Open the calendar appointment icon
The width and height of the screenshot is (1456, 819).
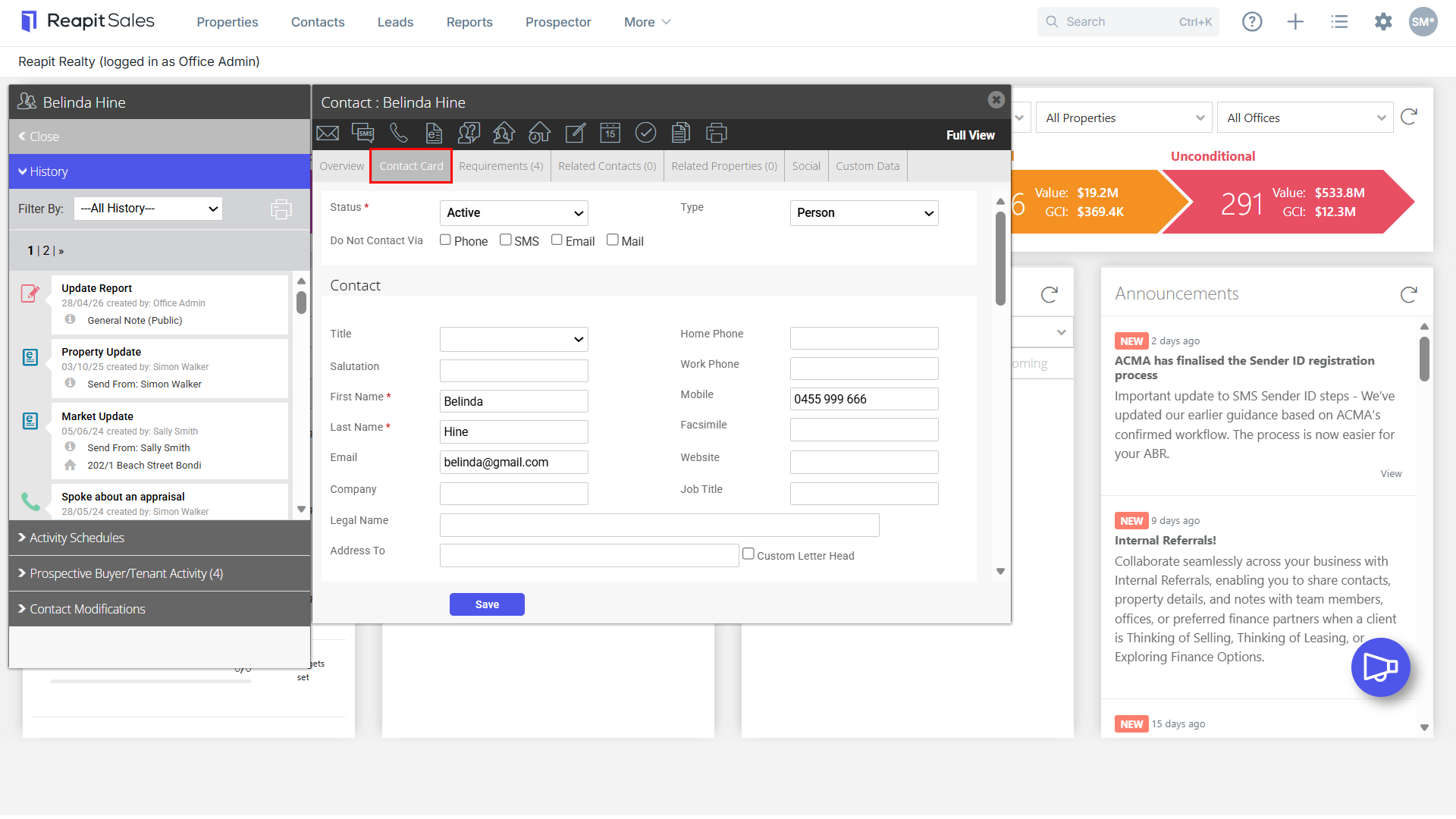click(x=610, y=133)
